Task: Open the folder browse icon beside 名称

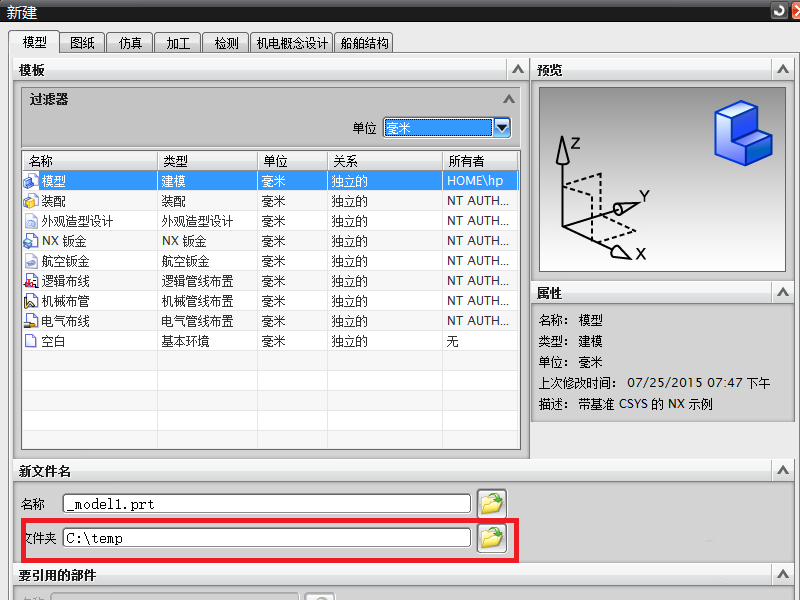Action: pos(491,503)
